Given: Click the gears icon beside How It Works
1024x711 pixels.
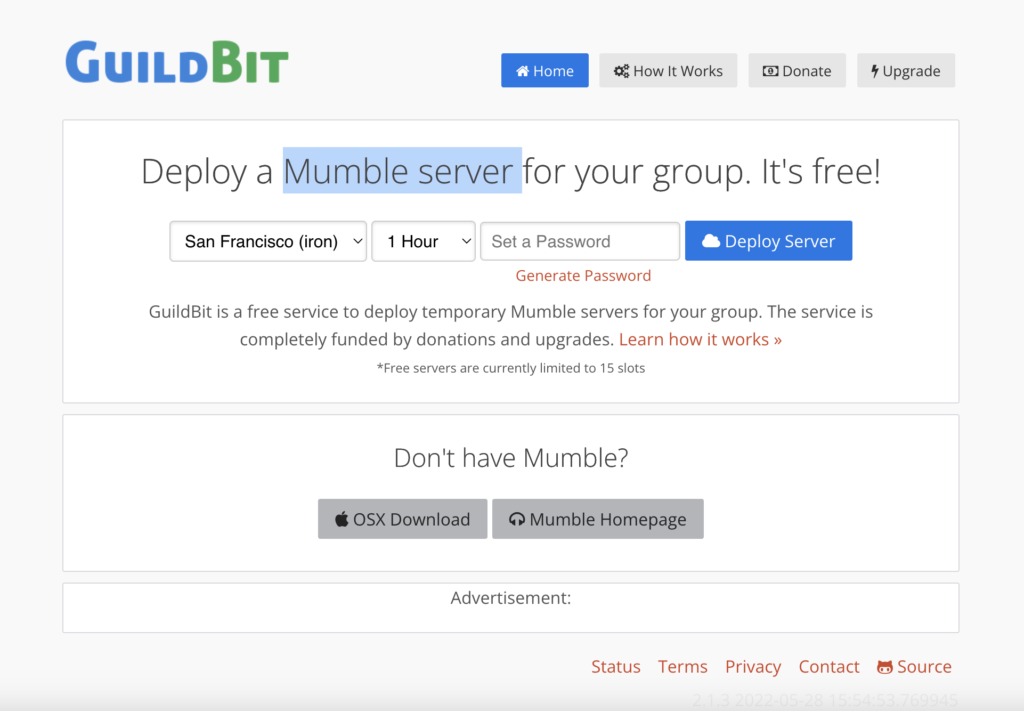Looking at the screenshot, I should point(621,71).
